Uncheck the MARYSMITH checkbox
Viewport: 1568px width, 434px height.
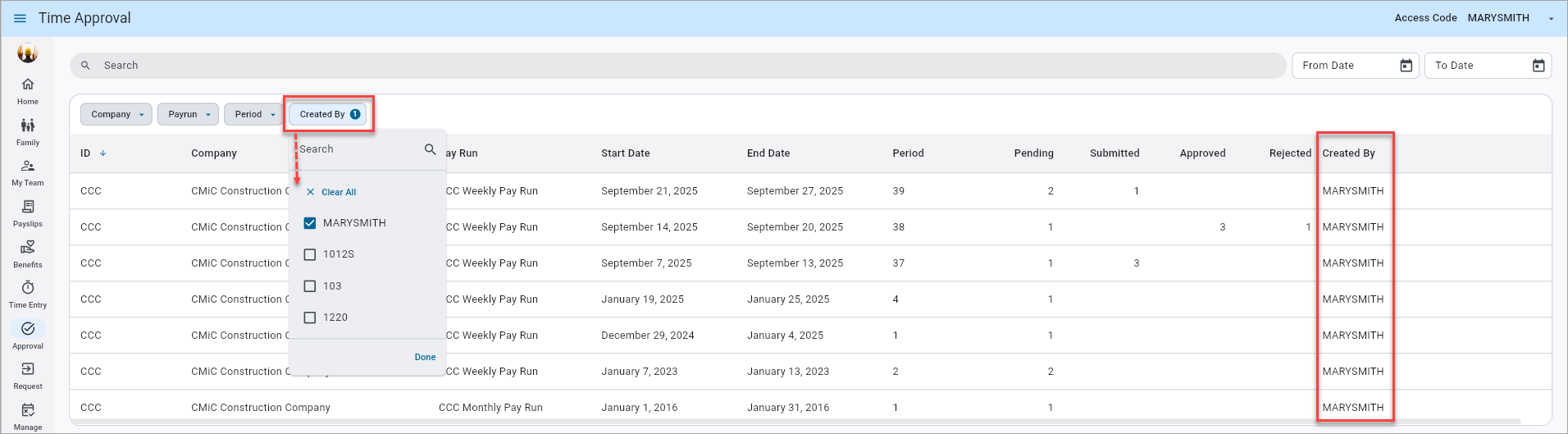[x=310, y=223]
